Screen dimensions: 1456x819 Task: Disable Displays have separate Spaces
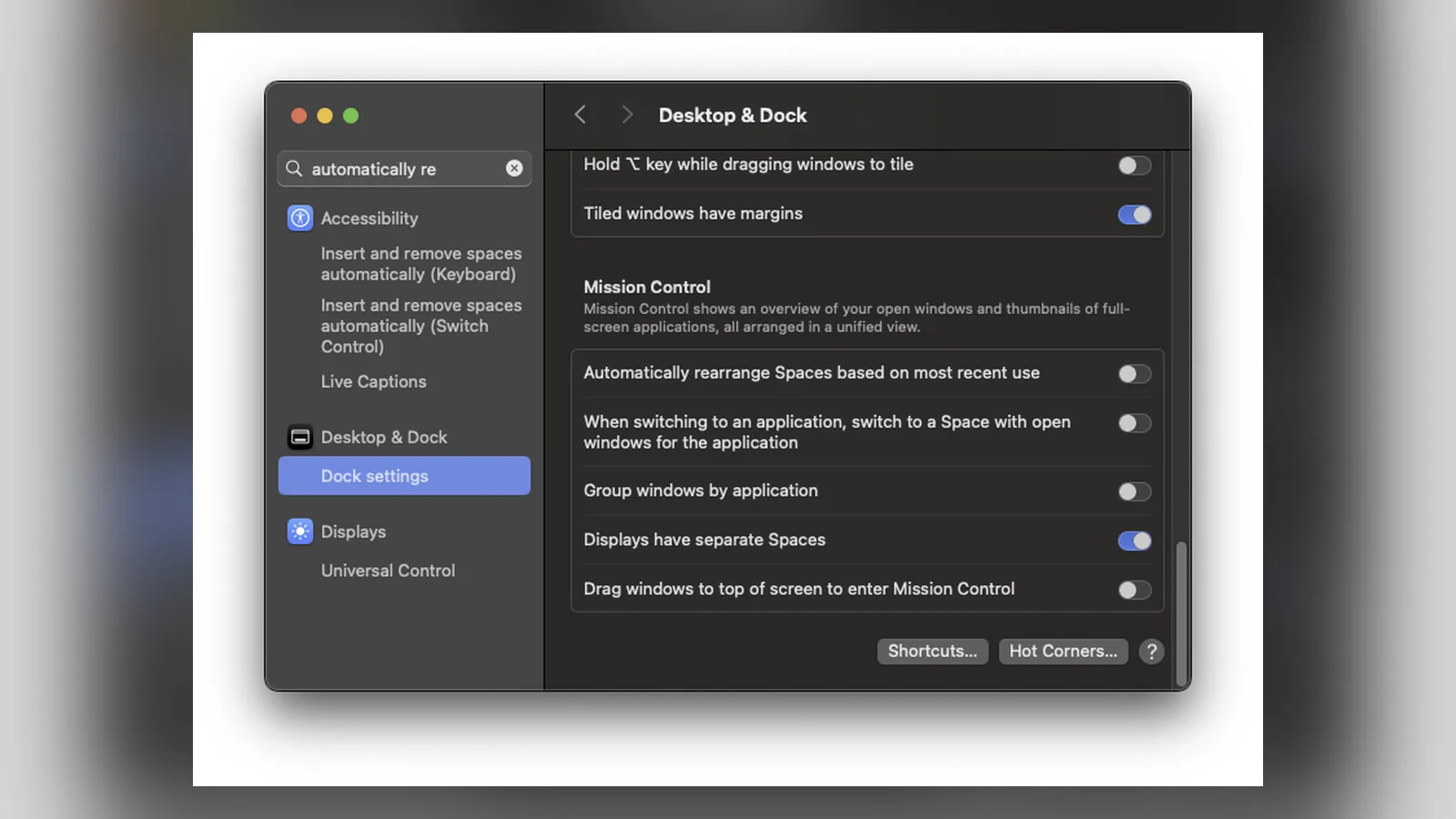coord(1135,541)
